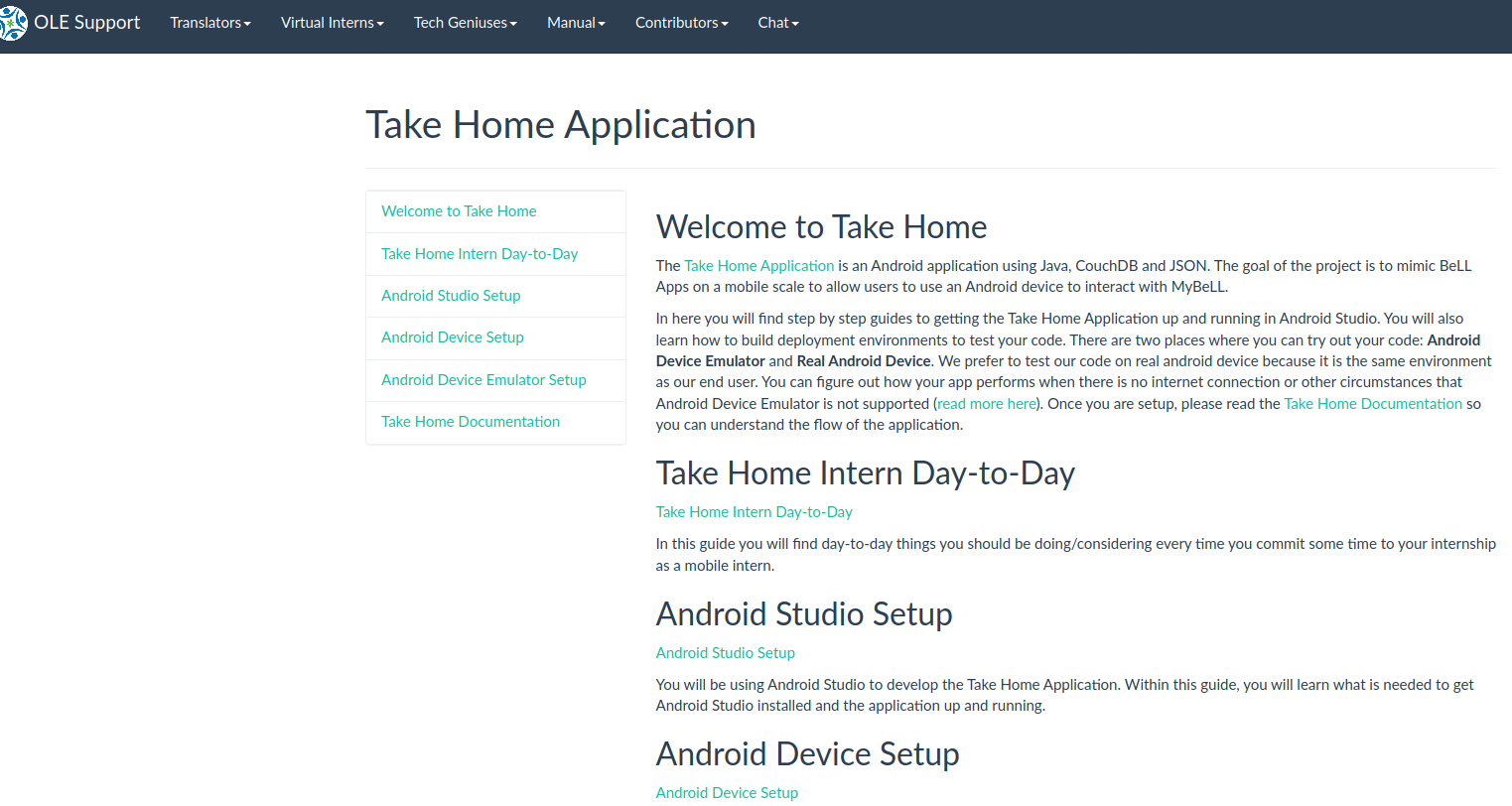Viewport: 1512px width, 806px height.
Task: Go to Android Studio Setup in sidebar
Action: 495,296
